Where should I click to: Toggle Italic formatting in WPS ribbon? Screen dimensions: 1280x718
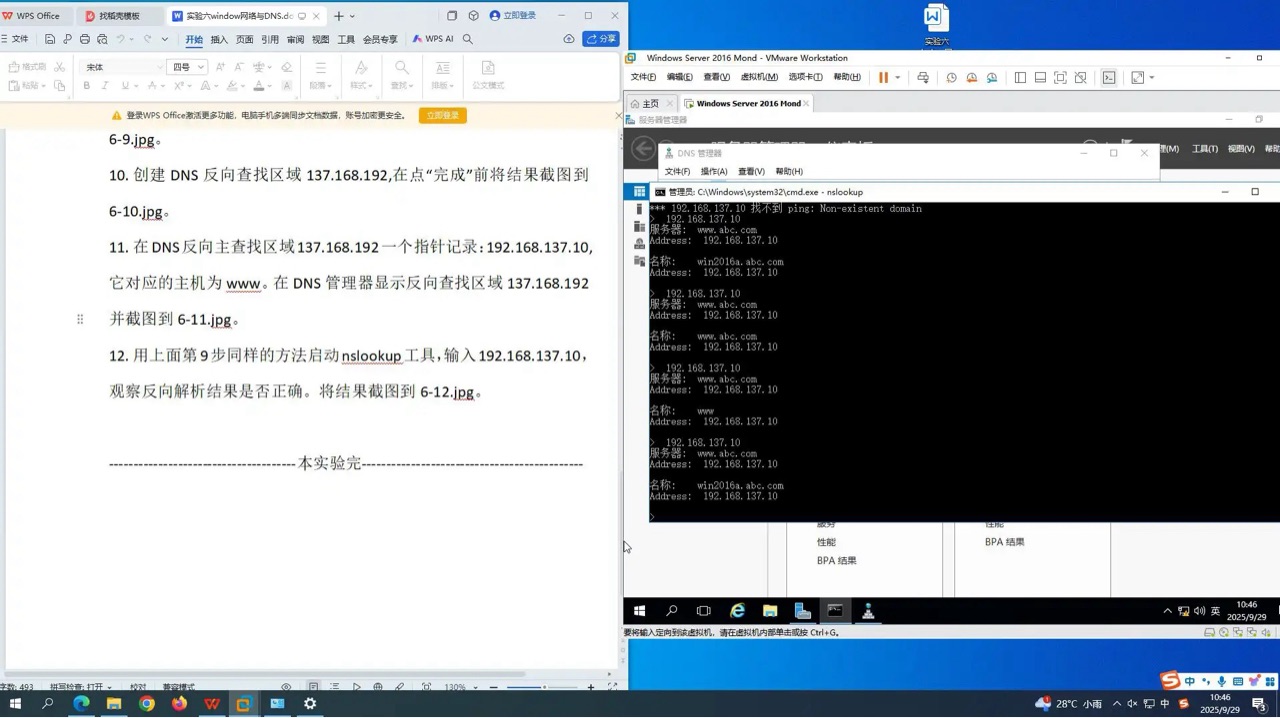[x=105, y=86]
